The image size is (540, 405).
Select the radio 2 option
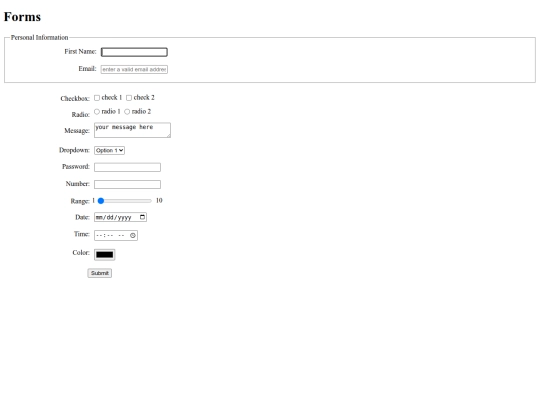click(x=127, y=112)
